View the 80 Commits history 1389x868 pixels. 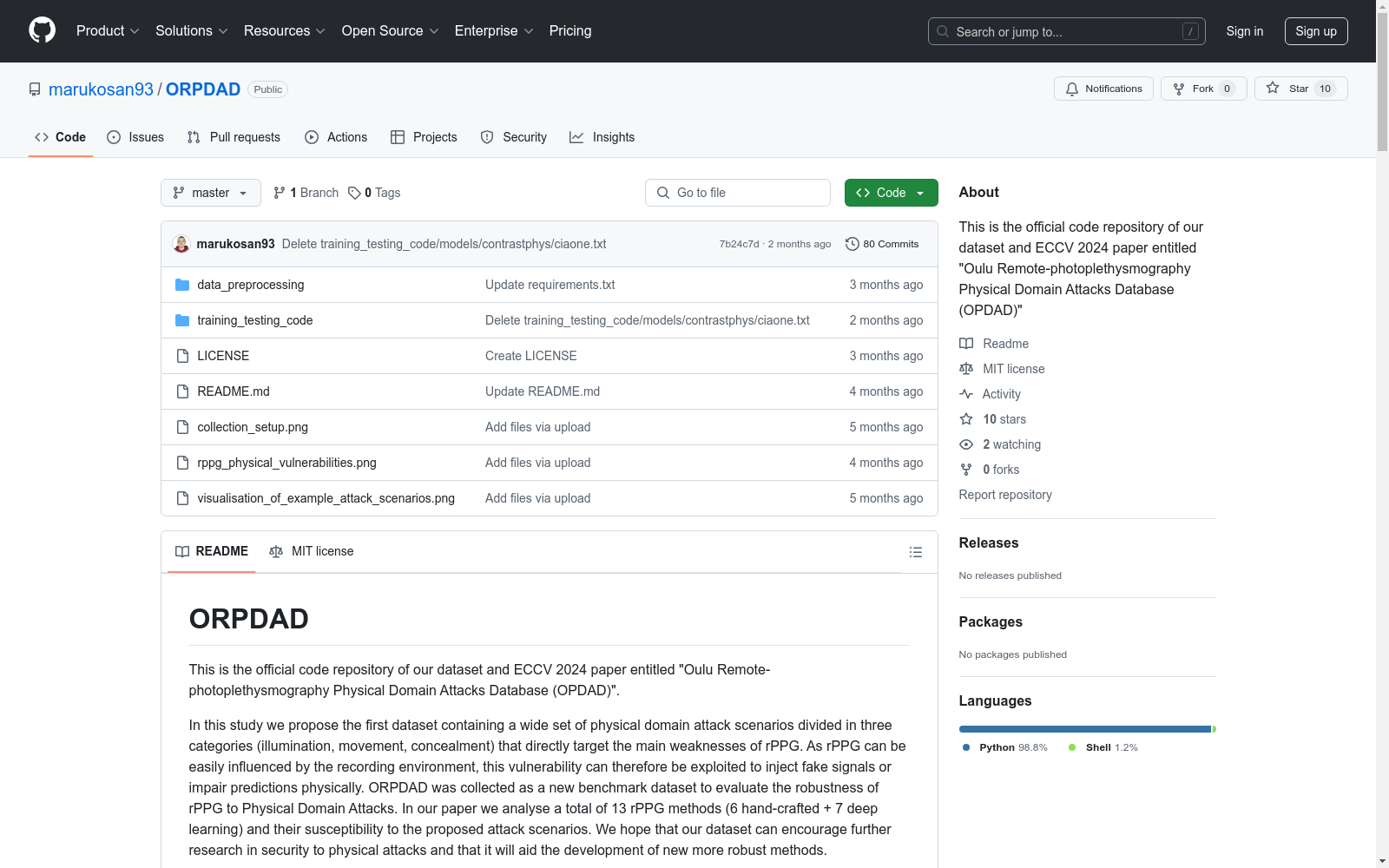tap(882, 244)
